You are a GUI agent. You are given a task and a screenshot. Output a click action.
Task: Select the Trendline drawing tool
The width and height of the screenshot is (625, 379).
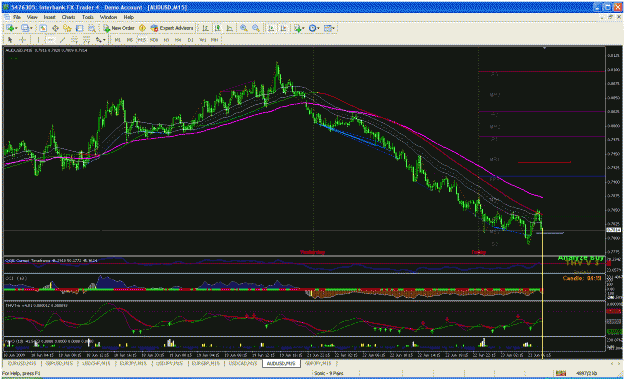(x=63, y=40)
